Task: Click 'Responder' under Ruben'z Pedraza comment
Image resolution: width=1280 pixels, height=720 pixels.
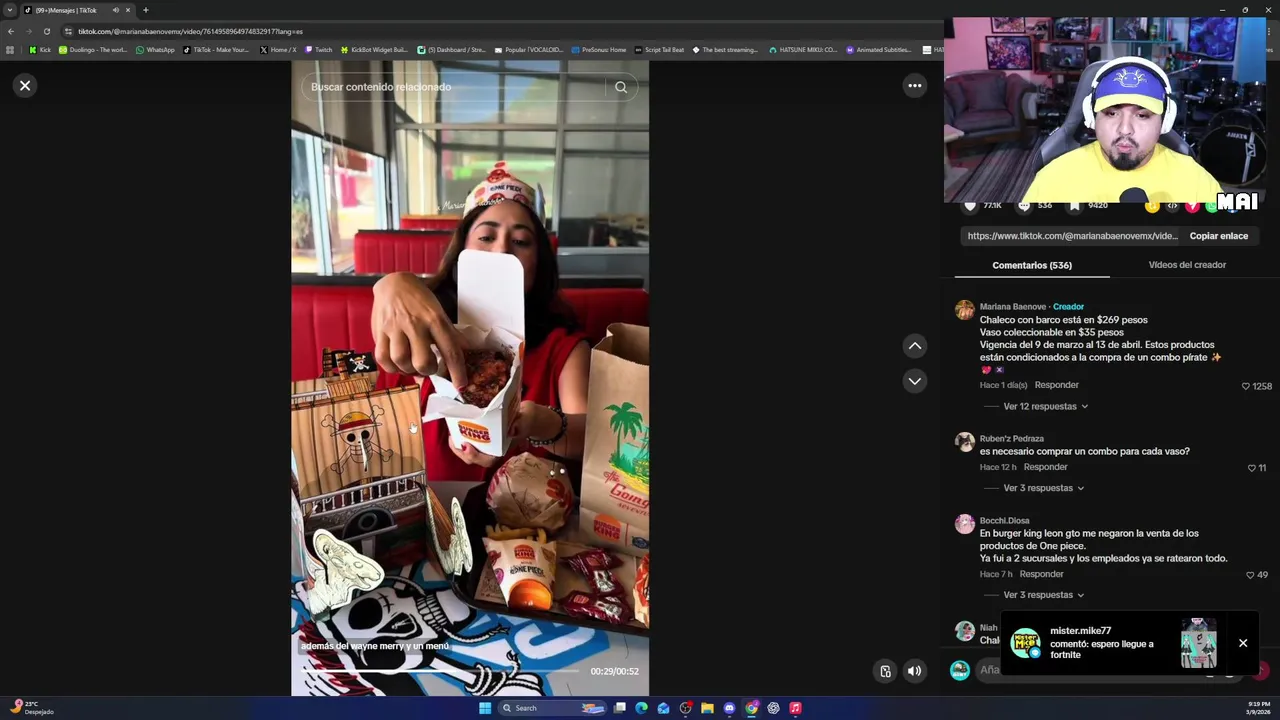Action: click(x=1045, y=467)
